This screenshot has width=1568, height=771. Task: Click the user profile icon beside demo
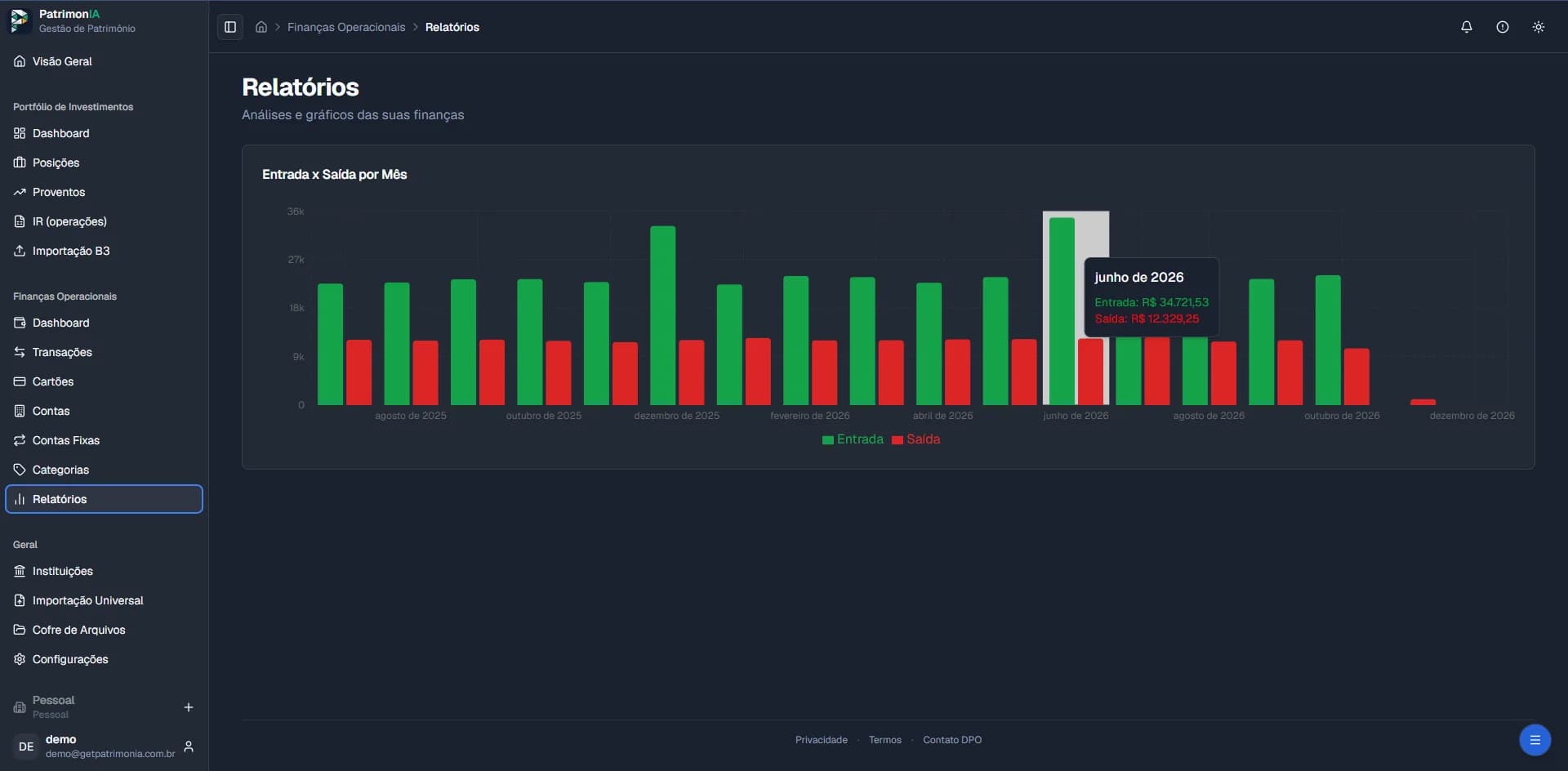[189, 746]
